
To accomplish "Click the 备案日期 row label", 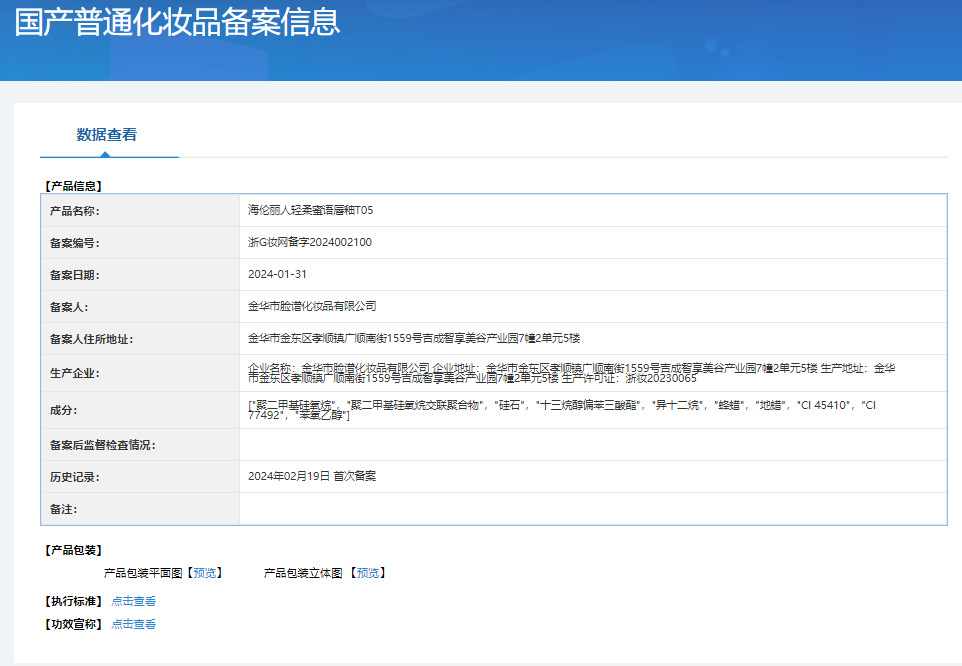I will [x=75, y=274].
